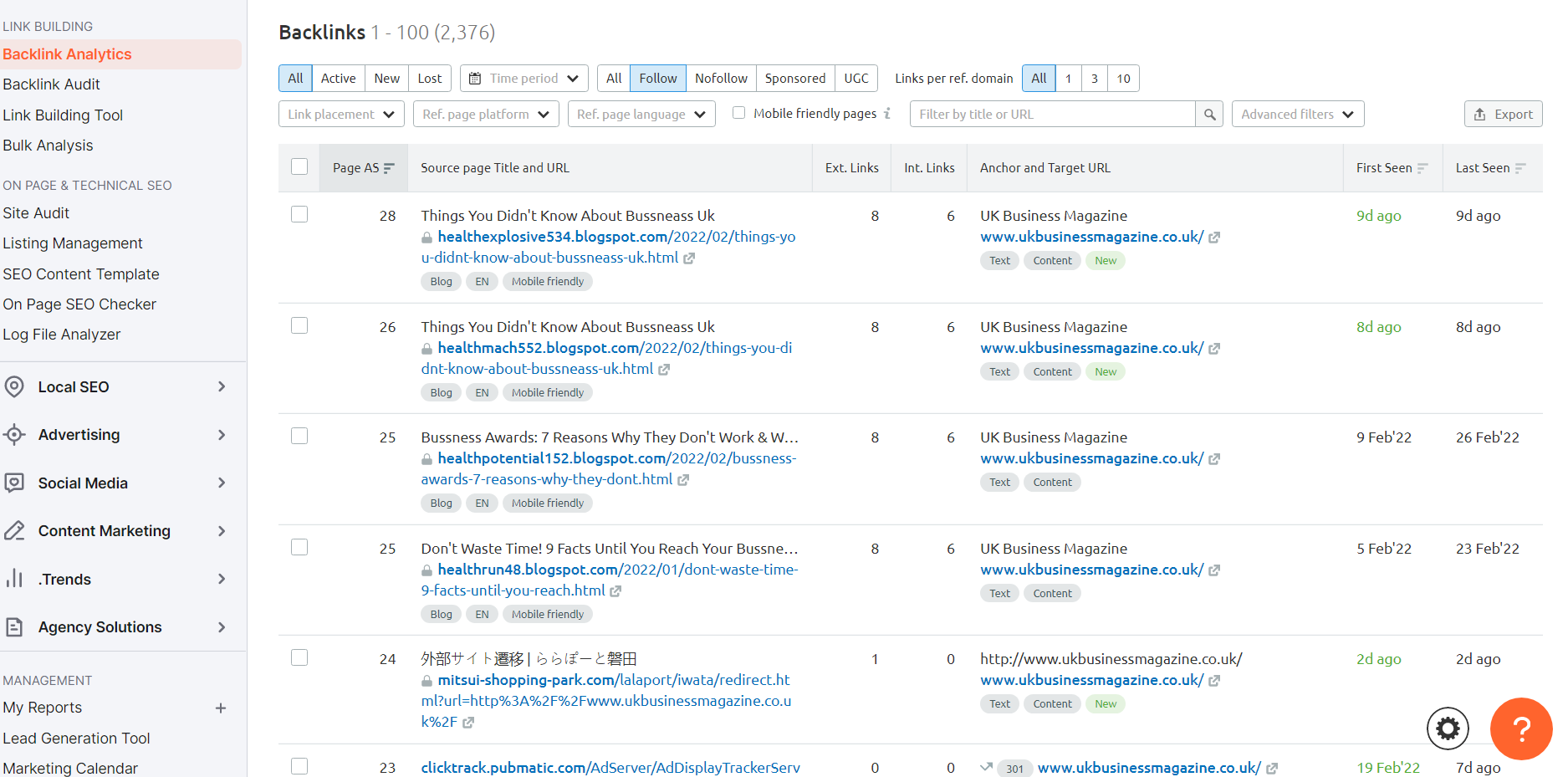Click the Content Marketing pencil icon
The width and height of the screenshot is (1568, 777).
pos(14,531)
